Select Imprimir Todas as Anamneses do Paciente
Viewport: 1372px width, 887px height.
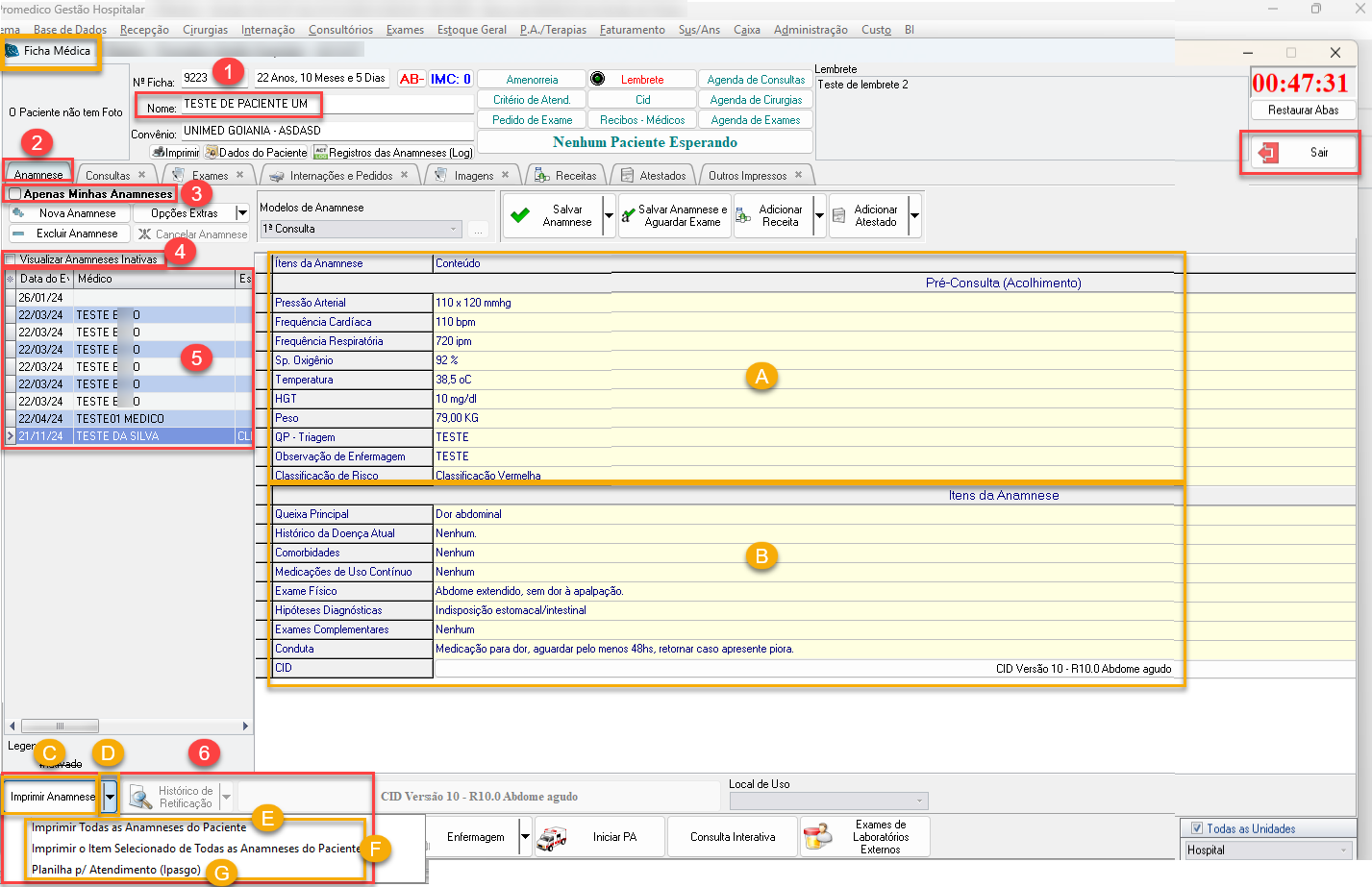pos(138,827)
